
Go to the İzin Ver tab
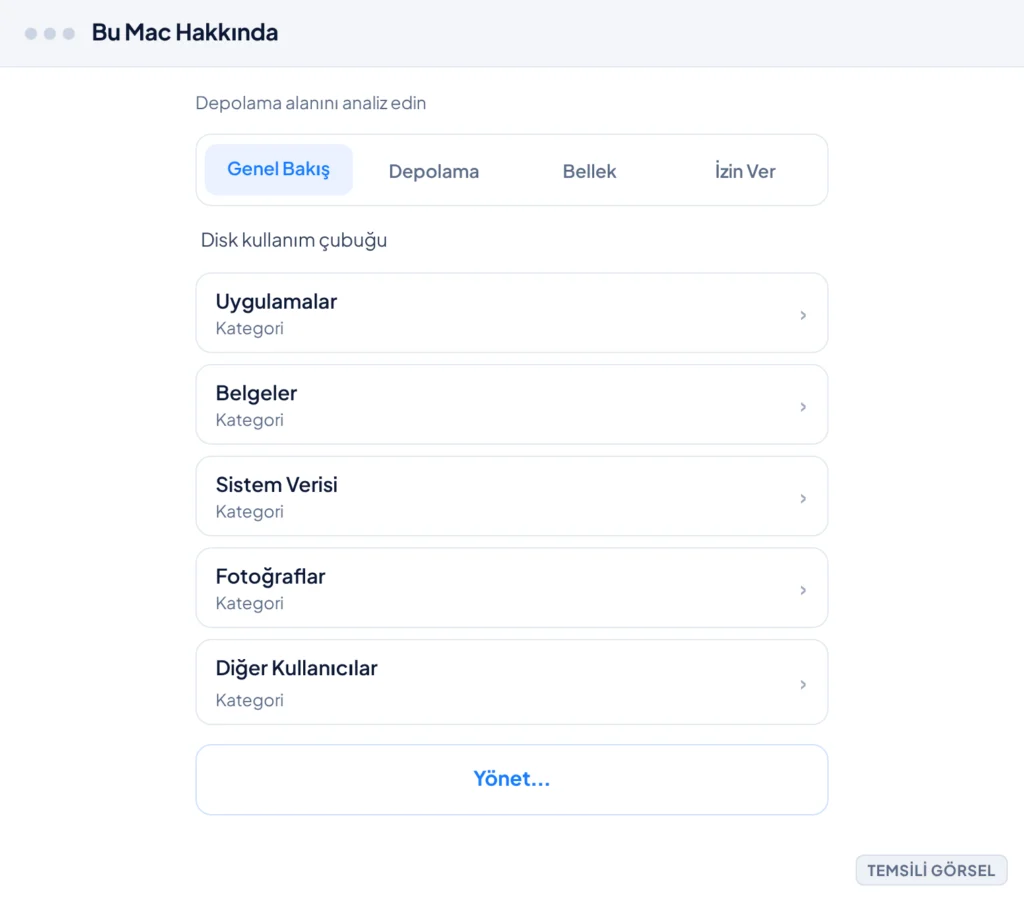[744, 171]
